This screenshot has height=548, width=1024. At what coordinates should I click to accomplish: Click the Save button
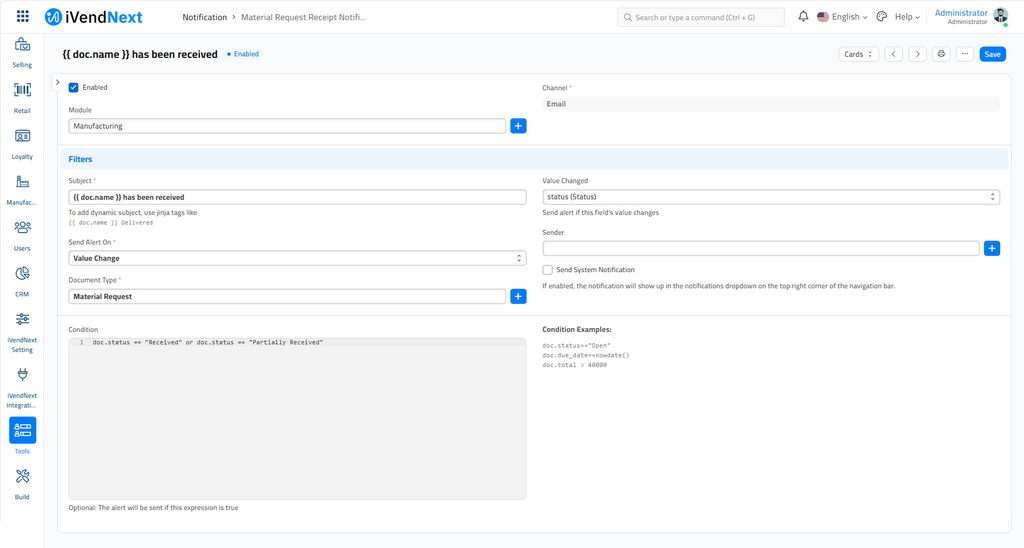tap(992, 54)
